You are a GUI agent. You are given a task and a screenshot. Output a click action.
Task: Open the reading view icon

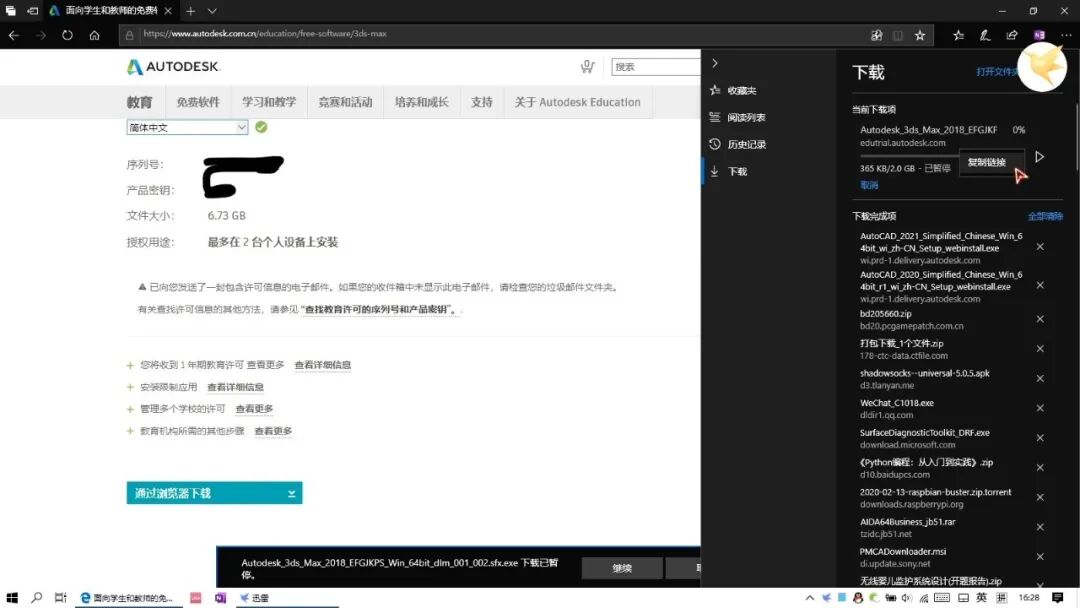coord(897,35)
